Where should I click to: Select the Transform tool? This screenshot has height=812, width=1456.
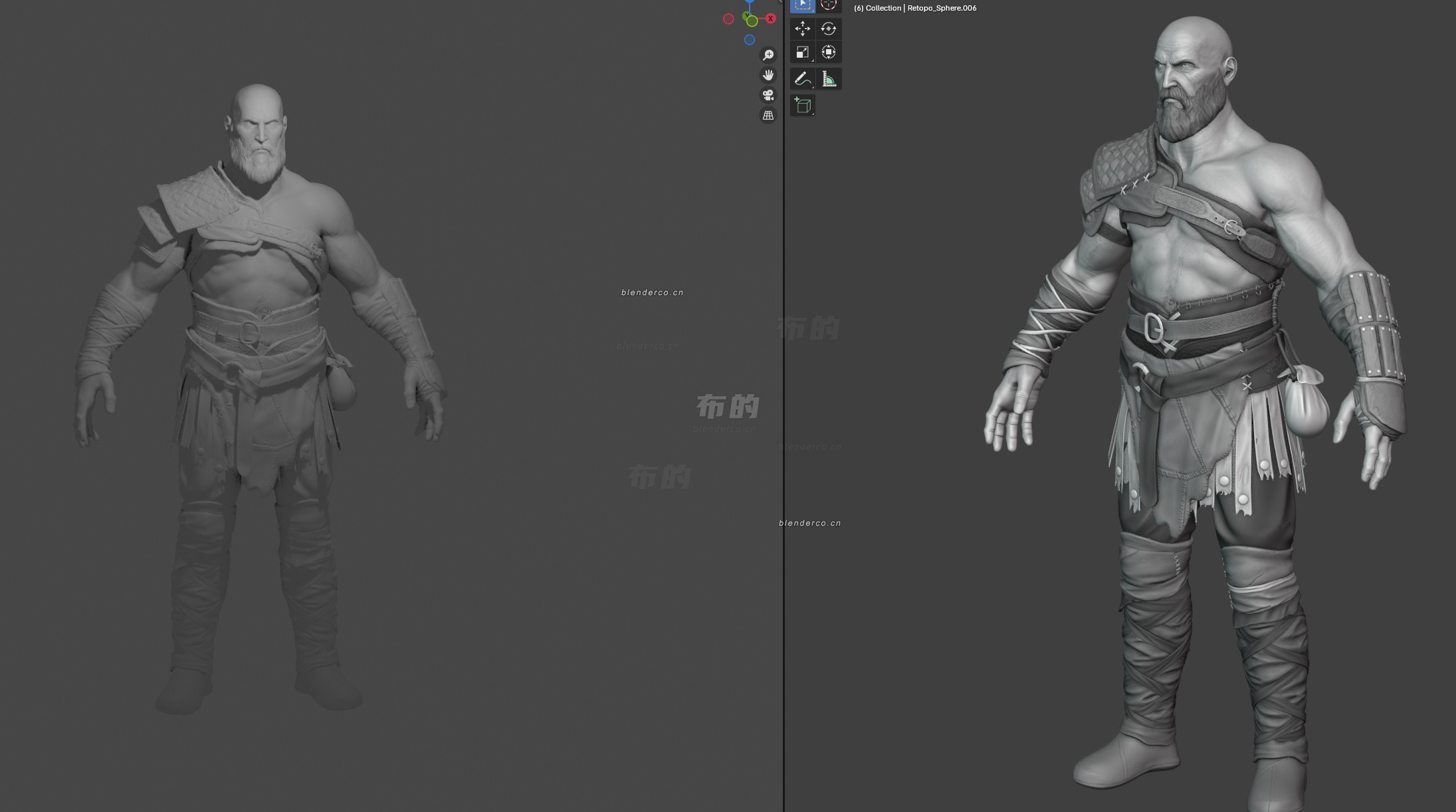pyautogui.click(x=828, y=52)
